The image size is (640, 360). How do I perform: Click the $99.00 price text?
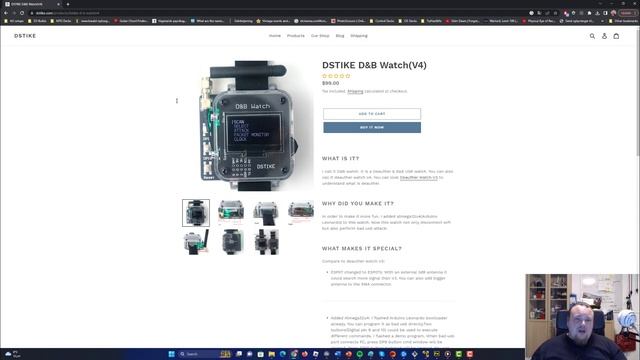point(330,83)
